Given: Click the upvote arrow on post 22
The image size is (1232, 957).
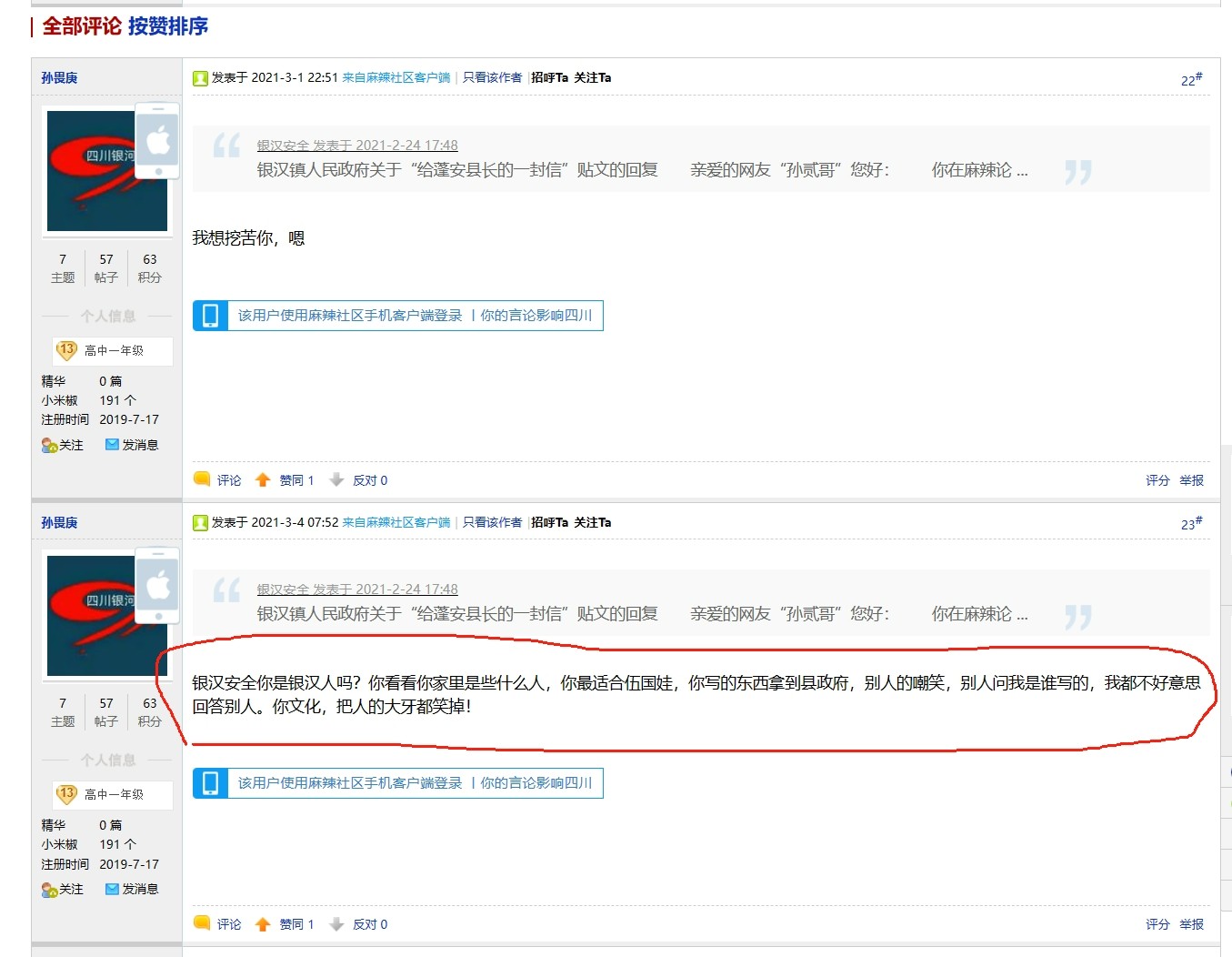Looking at the screenshot, I should pyautogui.click(x=263, y=480).
